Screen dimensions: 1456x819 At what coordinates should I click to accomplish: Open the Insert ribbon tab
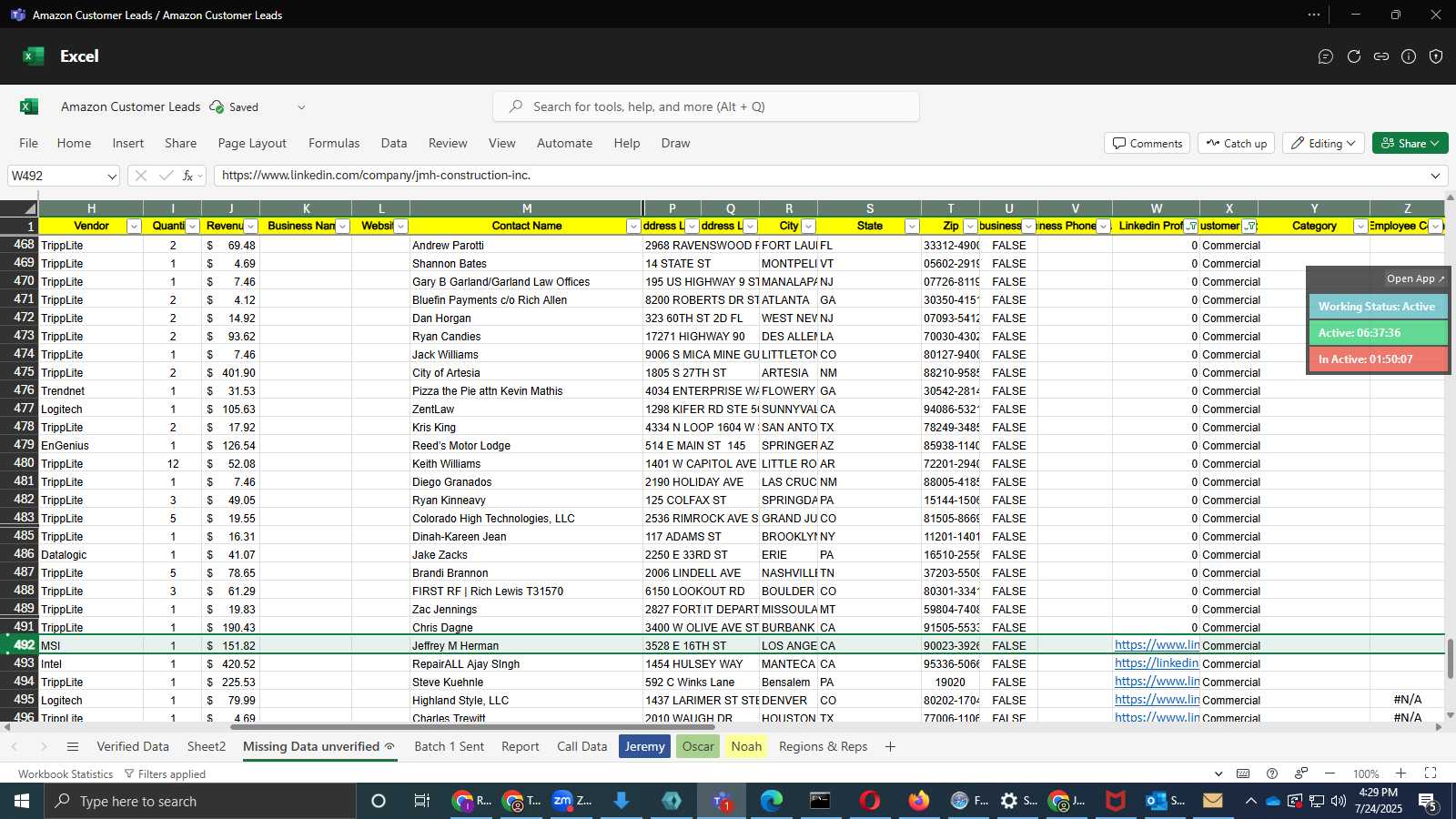tap(128, 143)
